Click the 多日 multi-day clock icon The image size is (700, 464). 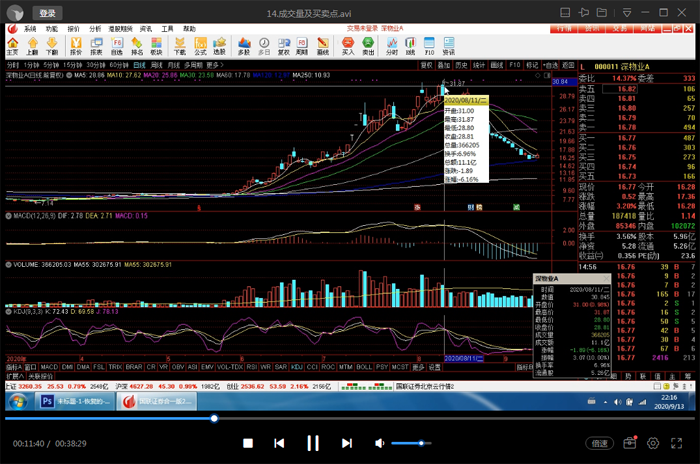point(264,46)
